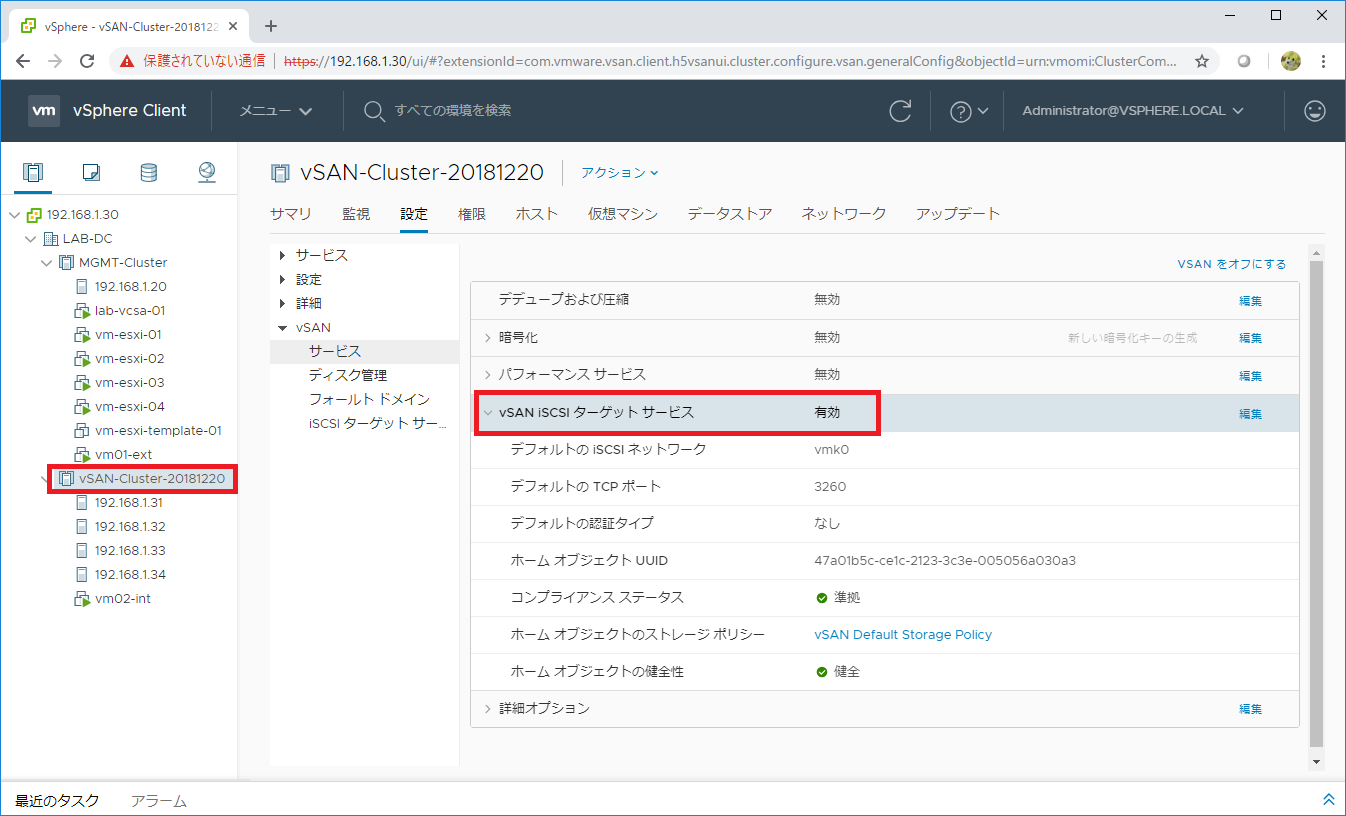Go back in browser history
The width and height of the screenshot is (1346, 816).
coord(24,61)
